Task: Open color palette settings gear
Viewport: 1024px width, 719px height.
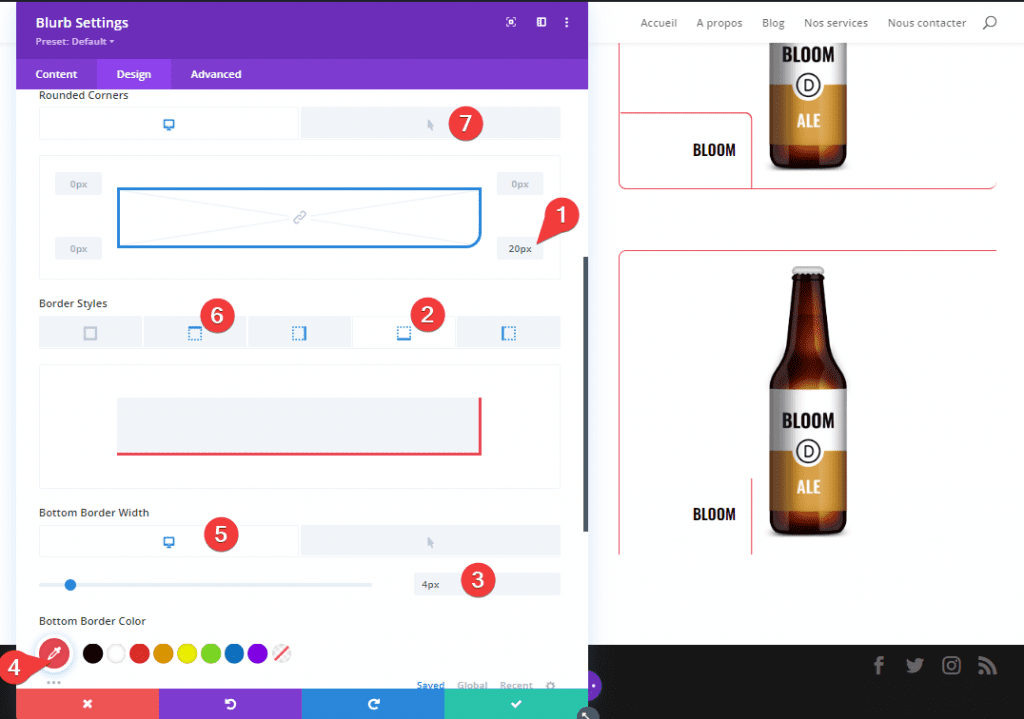Action: [551, 685]
